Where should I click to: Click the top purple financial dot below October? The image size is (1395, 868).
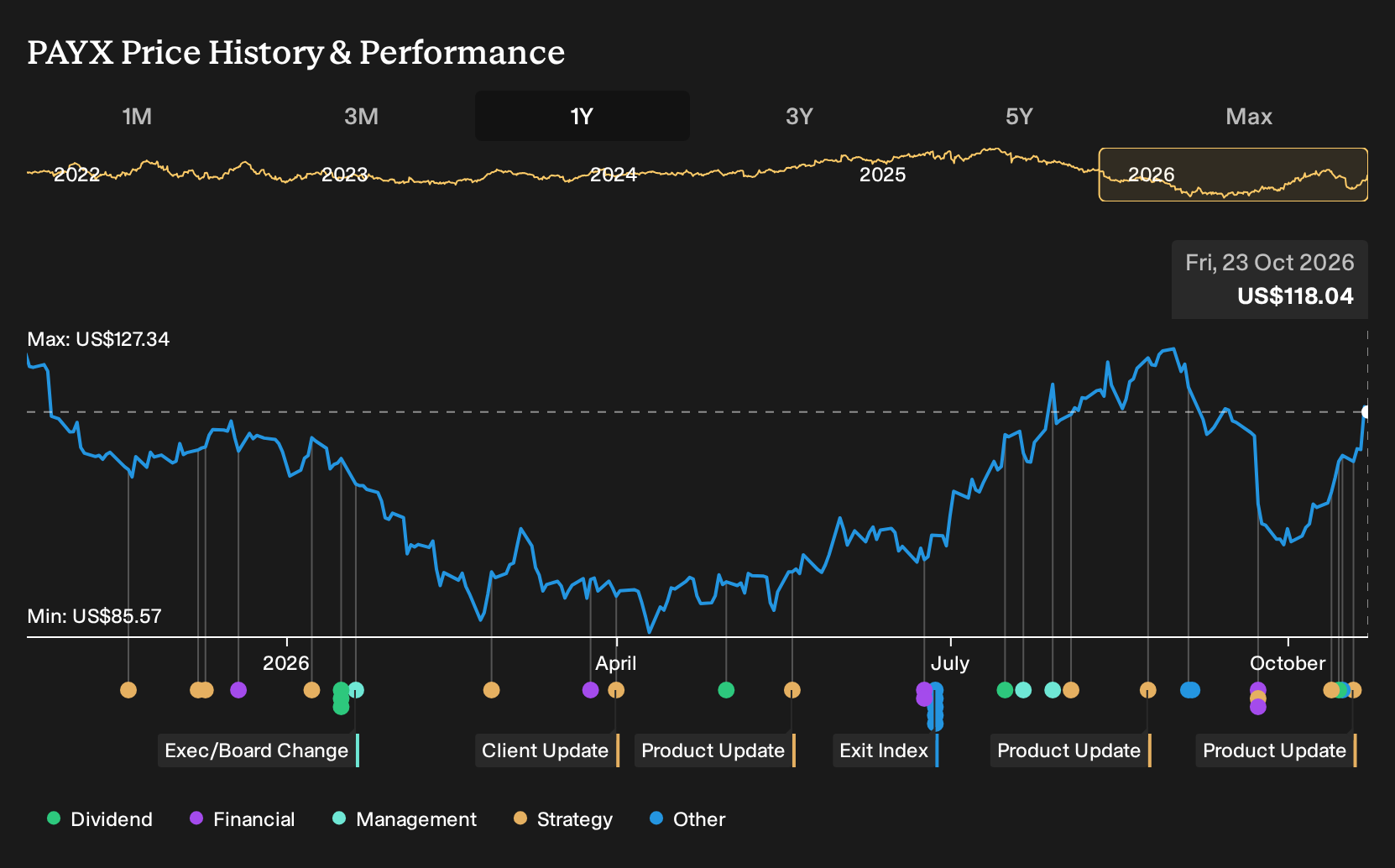(1257, 689)
